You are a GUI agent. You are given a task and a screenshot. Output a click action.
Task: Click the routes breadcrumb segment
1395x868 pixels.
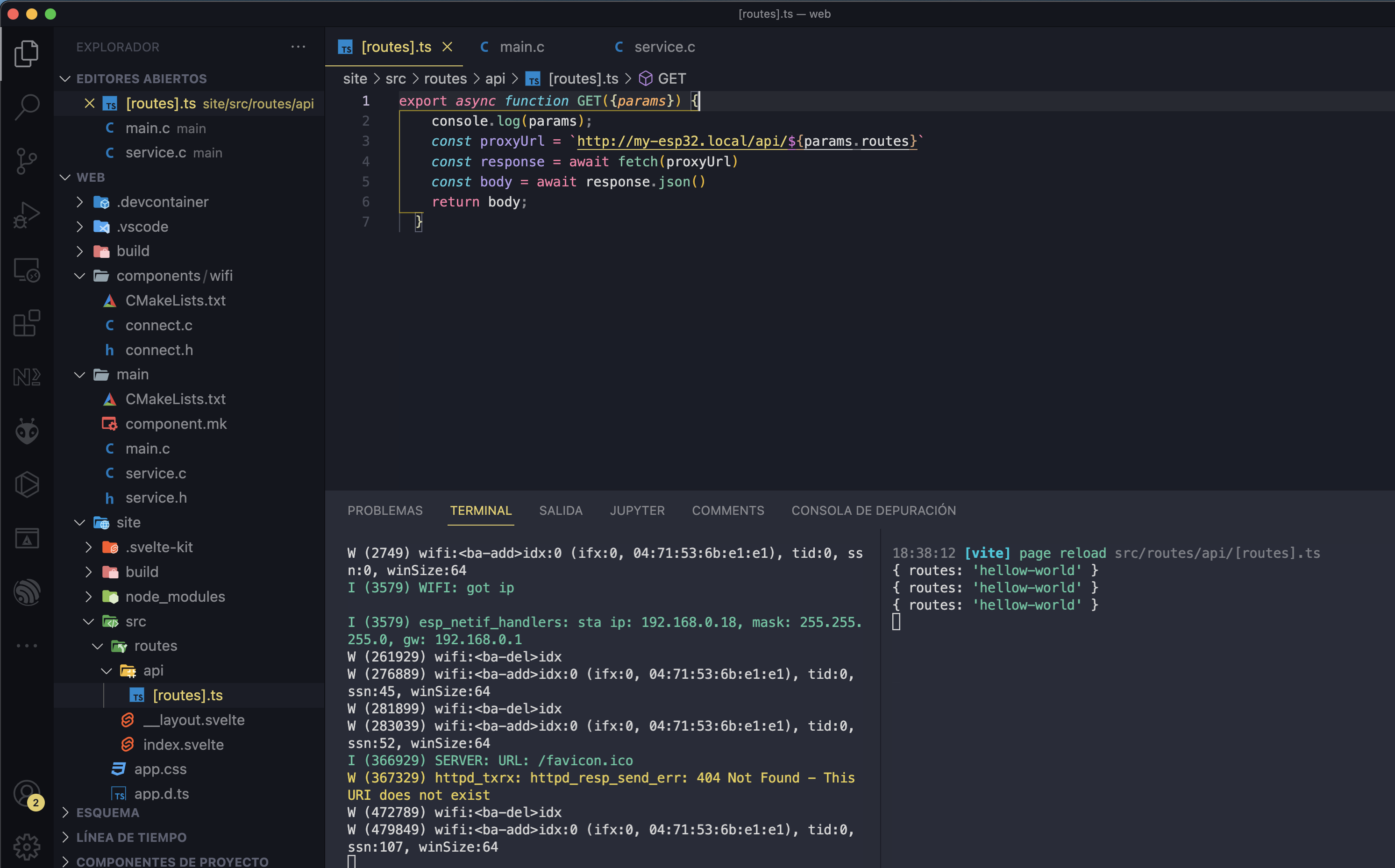pyautogui.click(x=445, y=78)
